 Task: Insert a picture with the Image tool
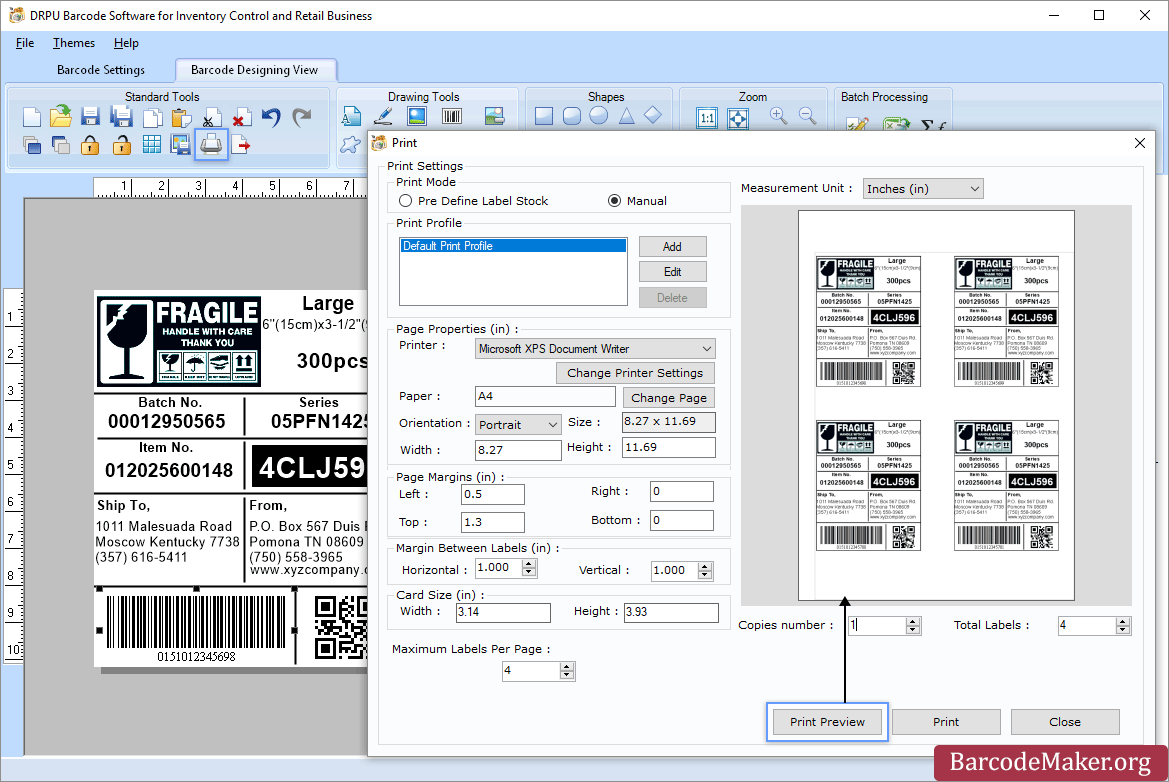tap(417, 116)
